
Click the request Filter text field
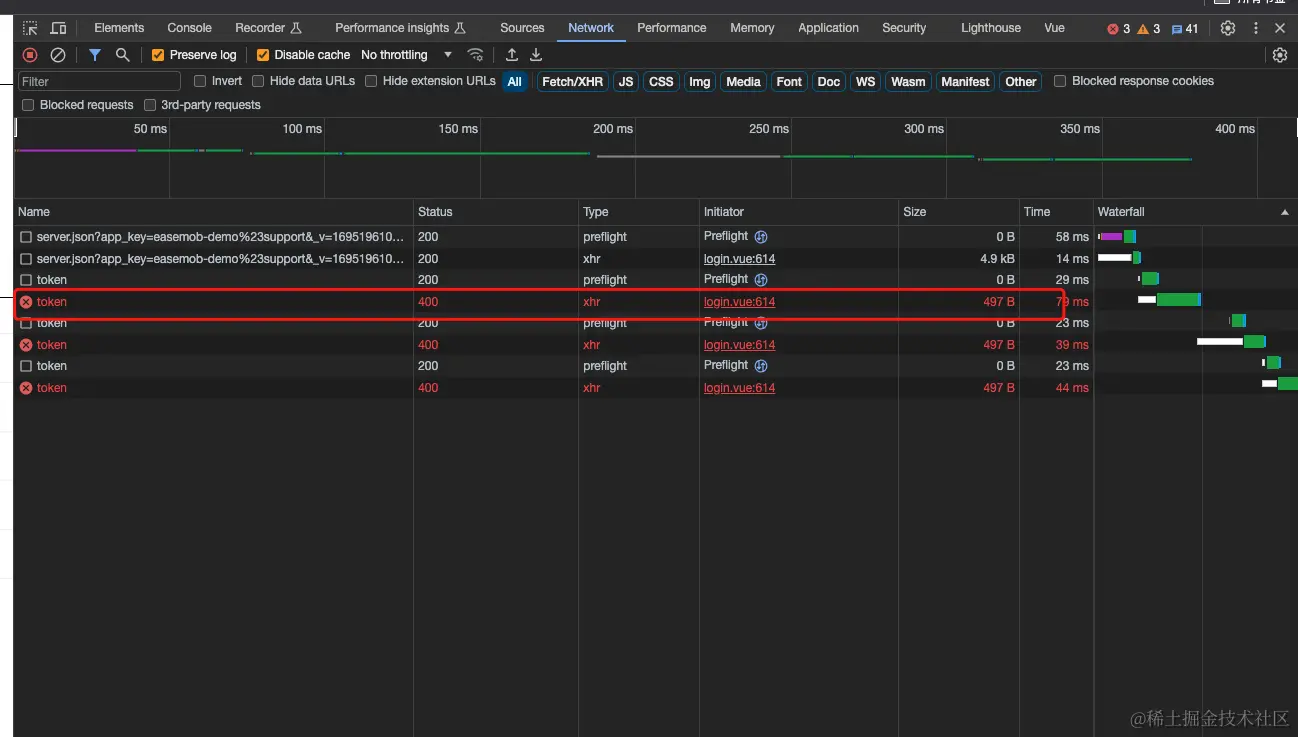point(99,81)
